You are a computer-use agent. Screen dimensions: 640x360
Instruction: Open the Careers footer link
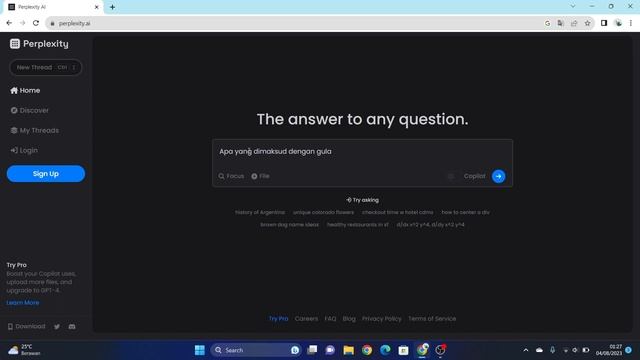306,318
